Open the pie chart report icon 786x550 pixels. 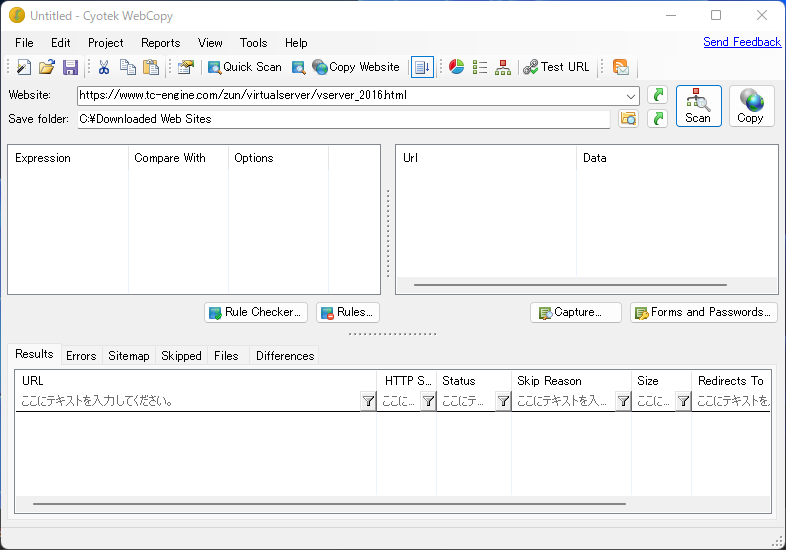pyautogui.click(x=456, y=67)
